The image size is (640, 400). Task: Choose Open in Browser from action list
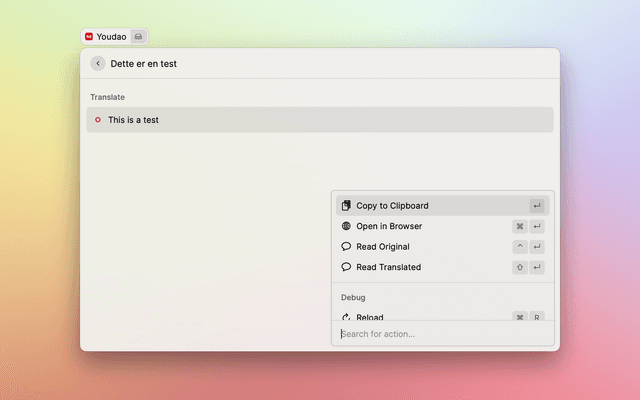pyautogui.click(x=389, y=226)
